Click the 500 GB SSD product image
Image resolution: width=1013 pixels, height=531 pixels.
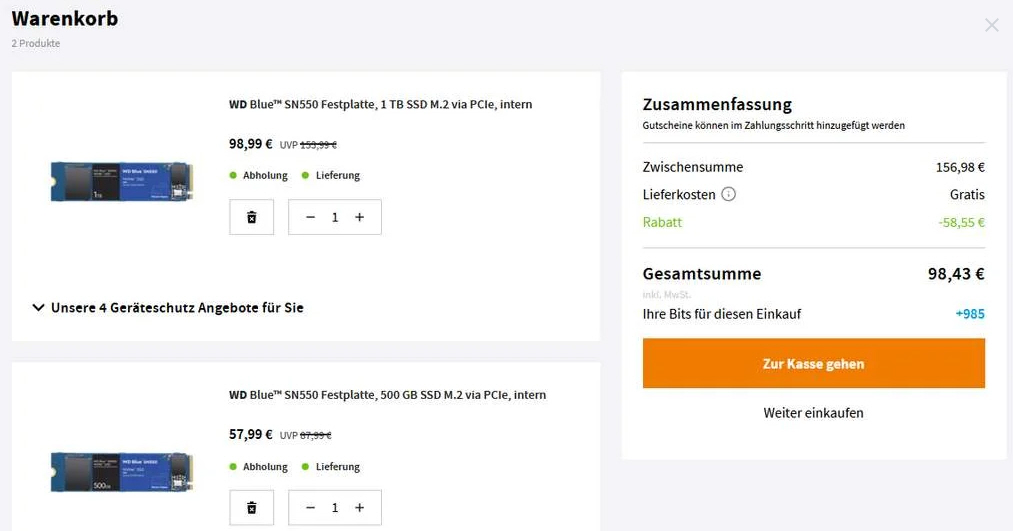click(x=121, y=471)
